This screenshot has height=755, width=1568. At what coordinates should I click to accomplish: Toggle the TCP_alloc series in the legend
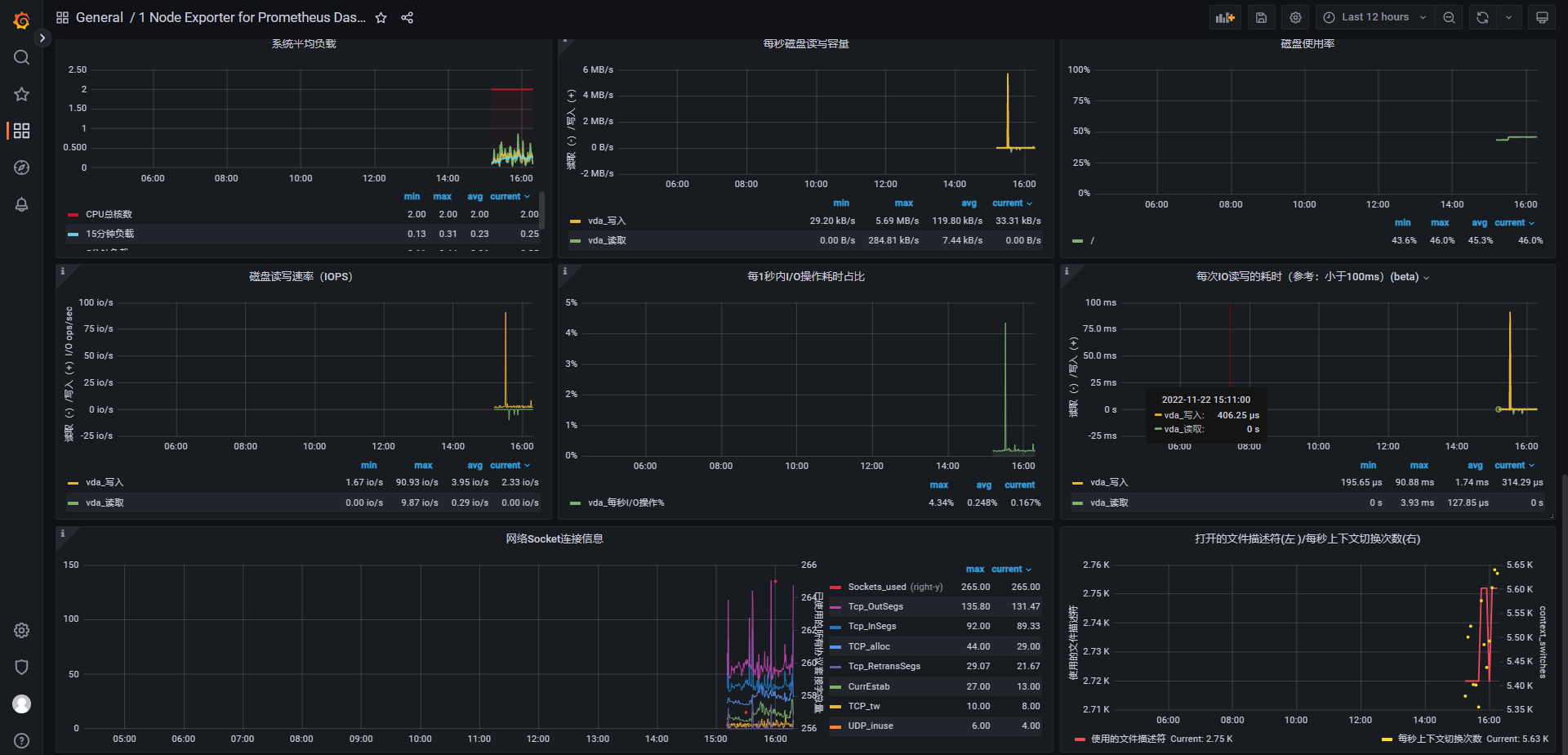869,646
